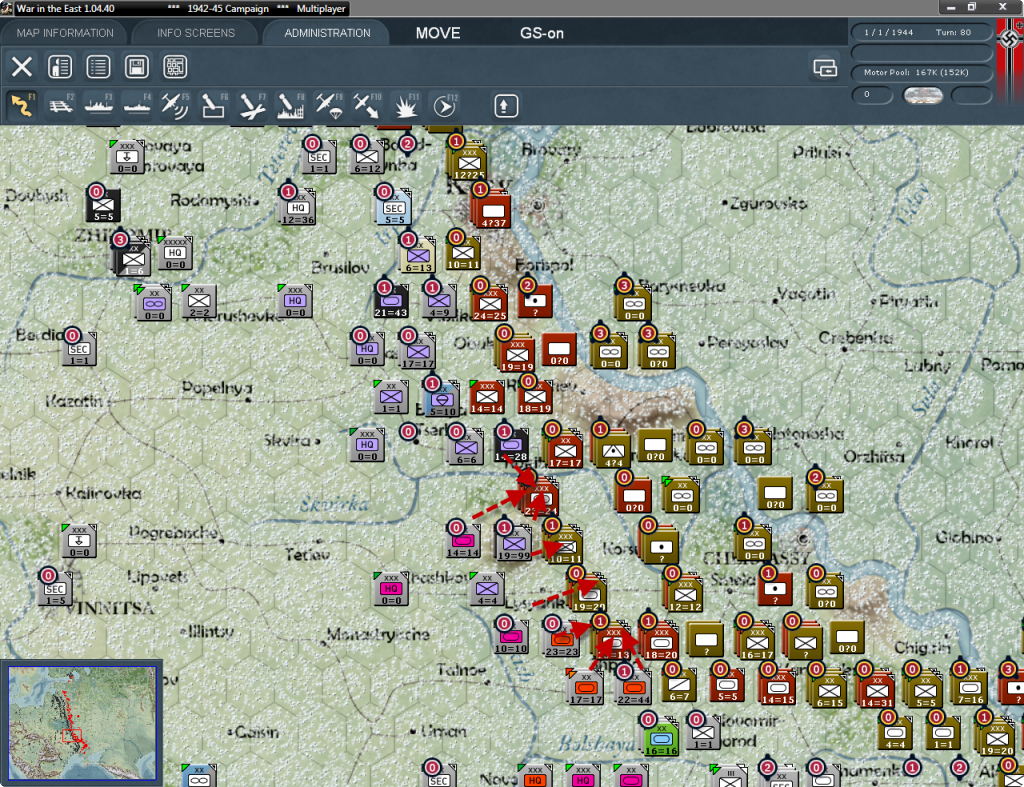Select the Soviet unit showing 12=12
Image resolution: width=1024 pixels, height=787 pixels.
685,594
